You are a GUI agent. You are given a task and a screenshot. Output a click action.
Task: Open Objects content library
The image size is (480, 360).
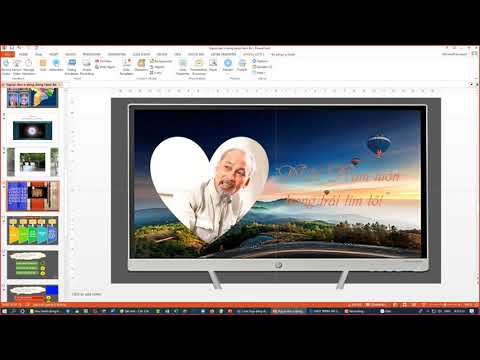pyautogui.click(x=157, y=67)
